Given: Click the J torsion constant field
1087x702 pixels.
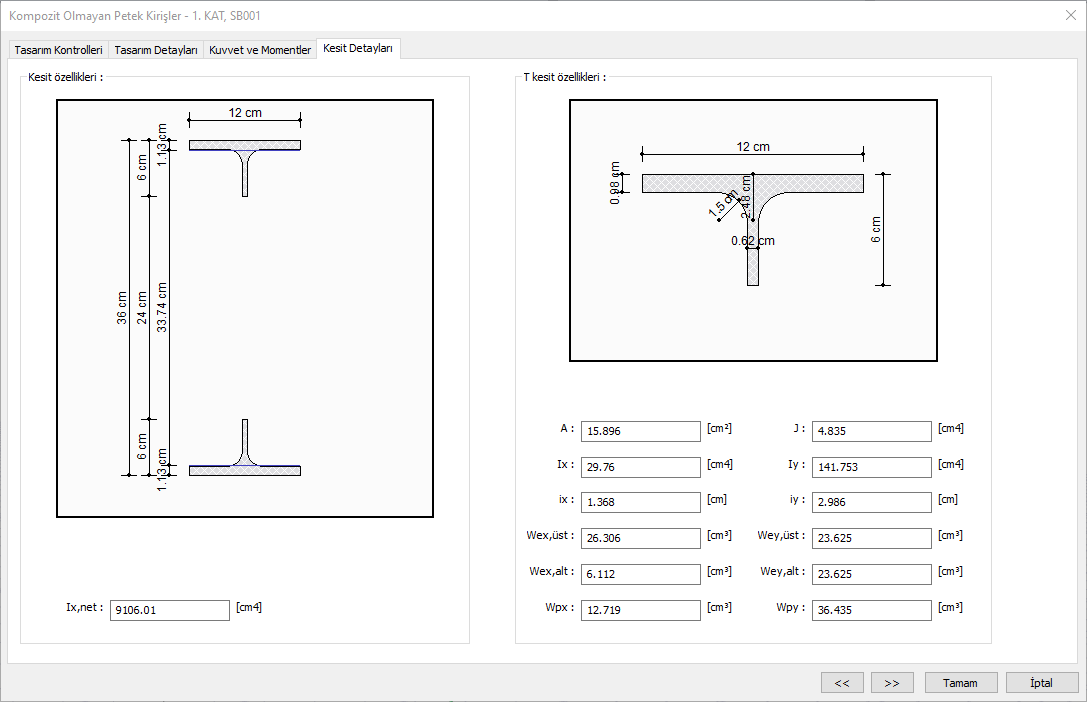Looking at the screenshot, I should (x=871, y=431).
